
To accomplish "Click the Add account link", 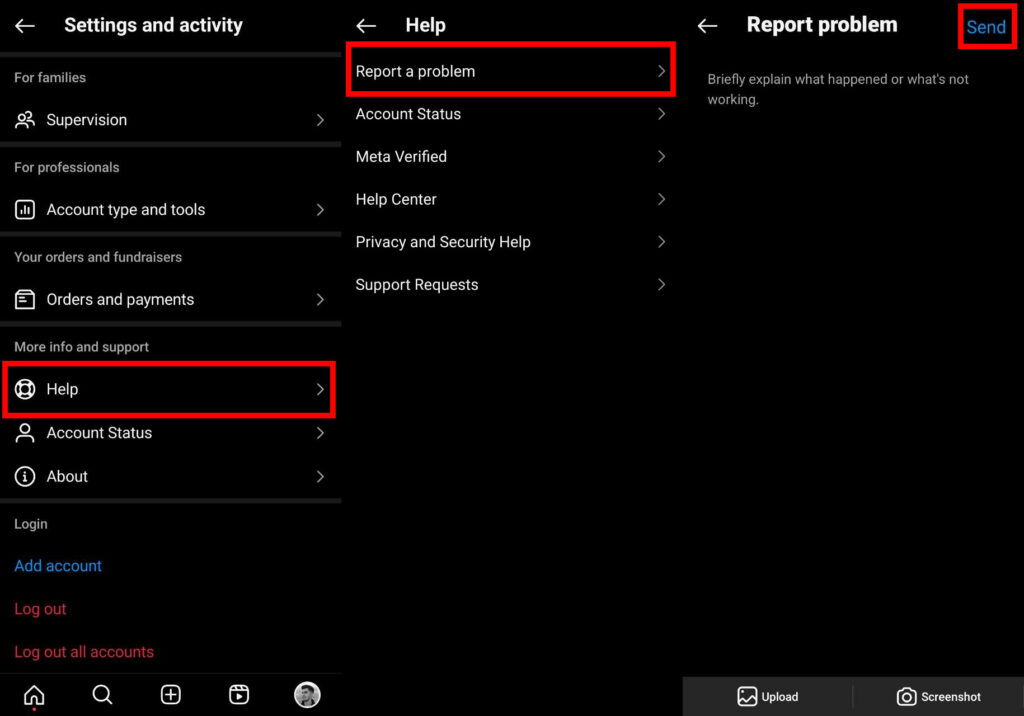I will (x=58, y=566).
